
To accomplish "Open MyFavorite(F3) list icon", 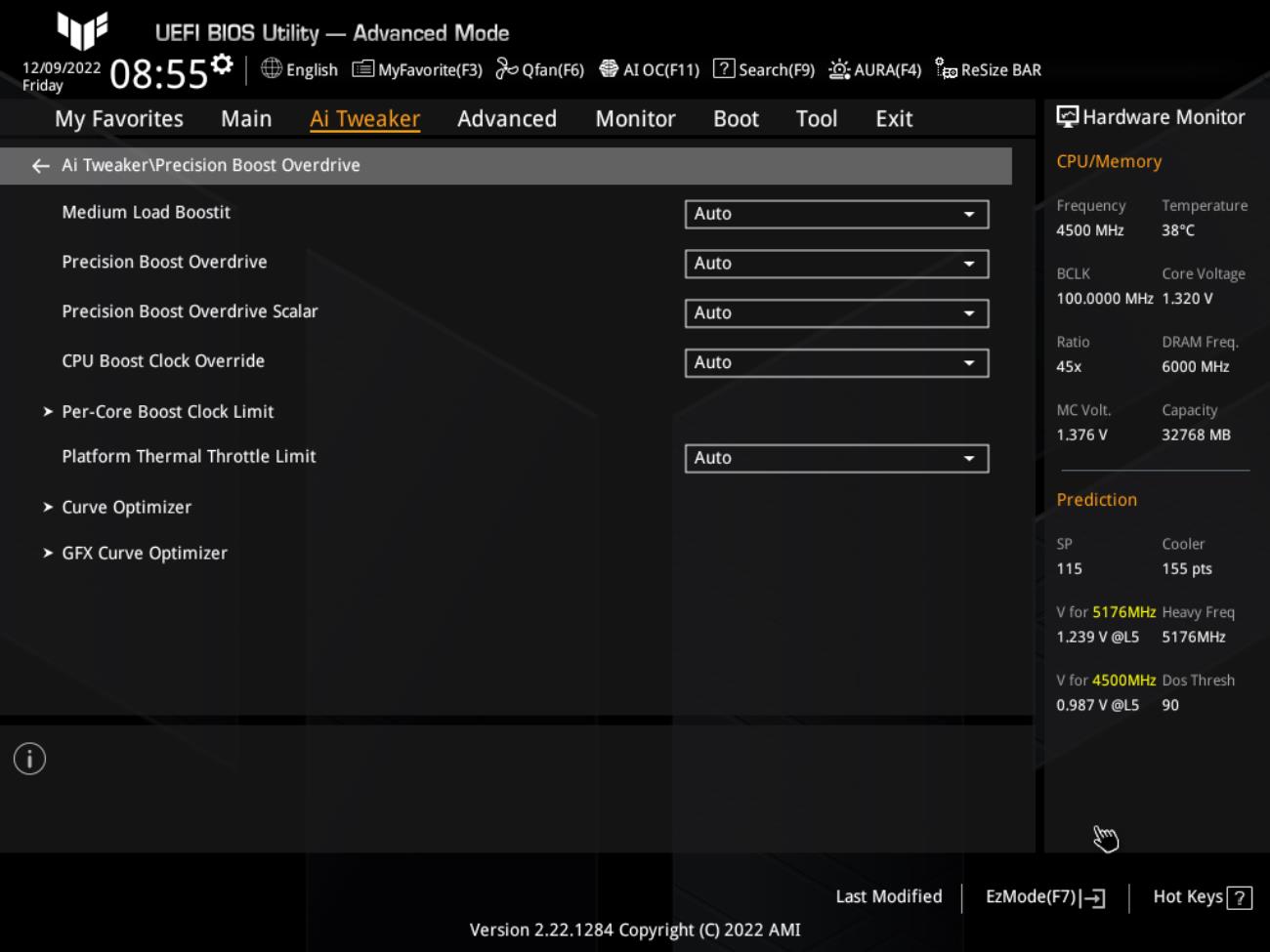I will [x=362, y=68].
